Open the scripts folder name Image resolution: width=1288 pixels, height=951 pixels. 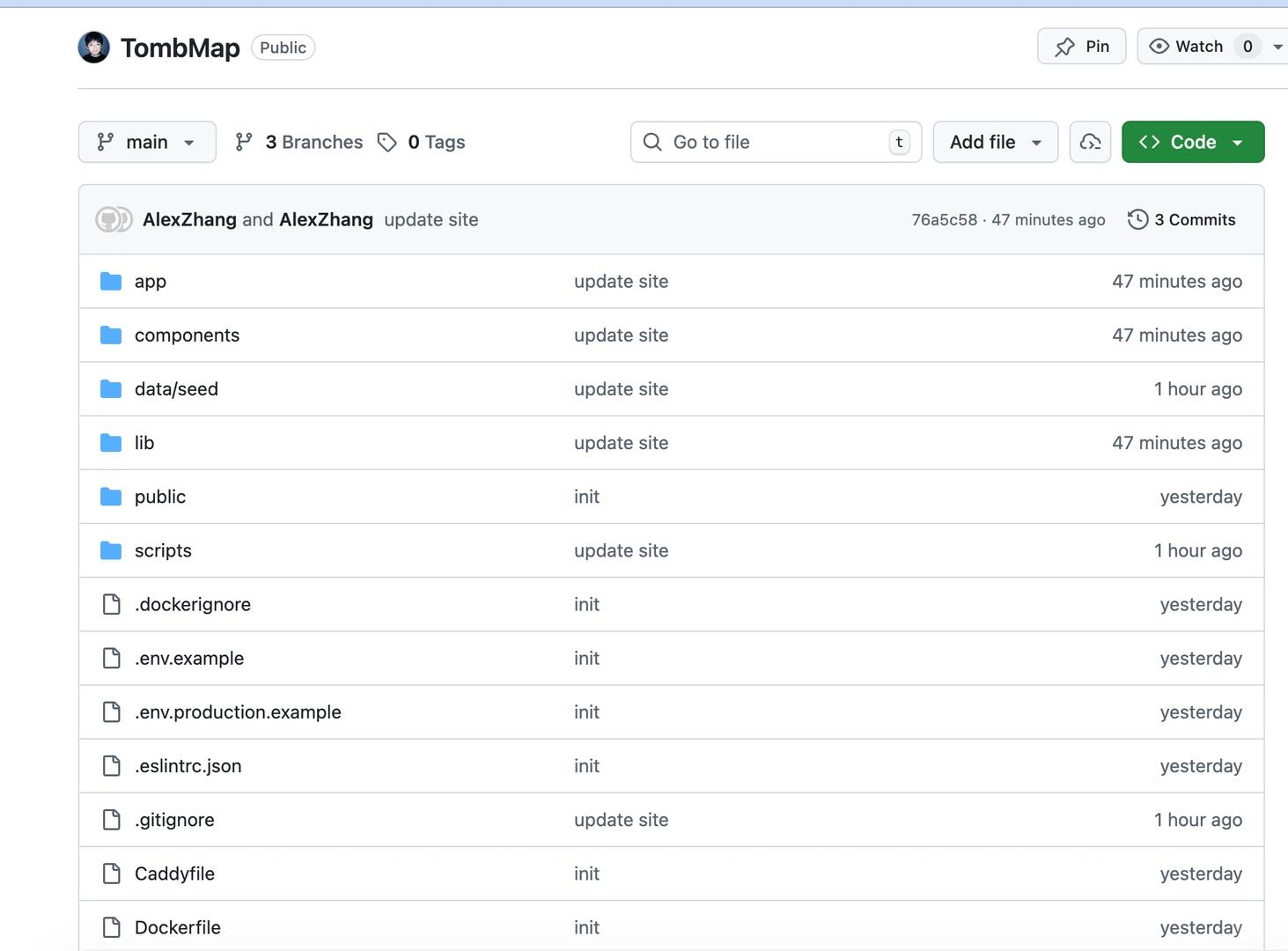click(163, 550)
